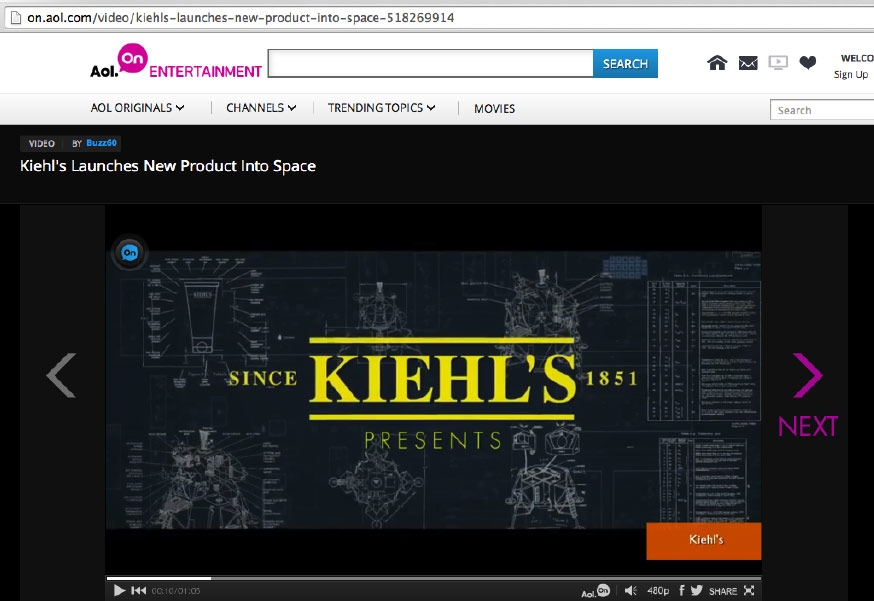Play the video
874x601 pixels.
pyautogui.click(x=119, y=590)
